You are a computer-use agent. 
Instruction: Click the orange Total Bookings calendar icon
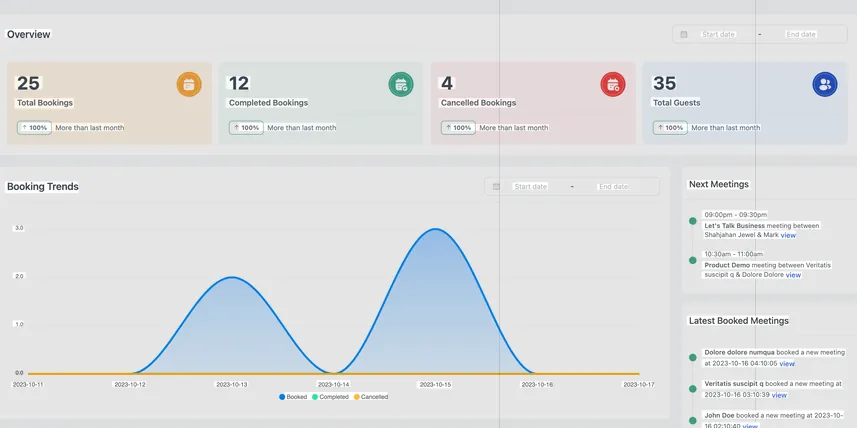point(189,85)
